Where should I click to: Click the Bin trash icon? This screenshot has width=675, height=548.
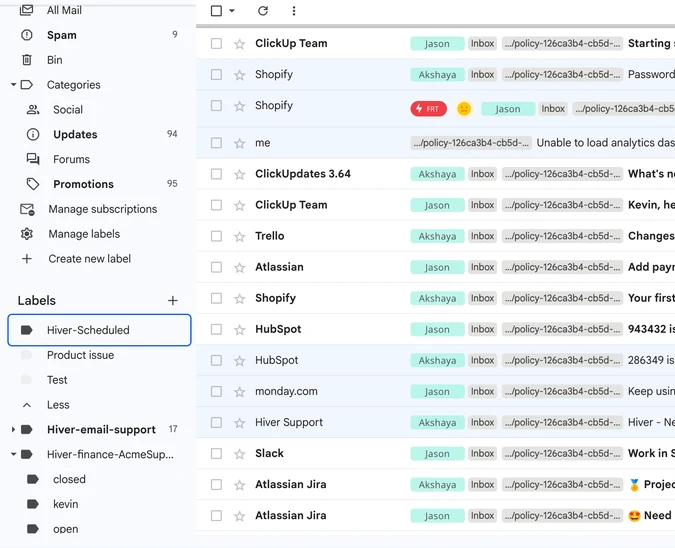(x=27, y=60)
